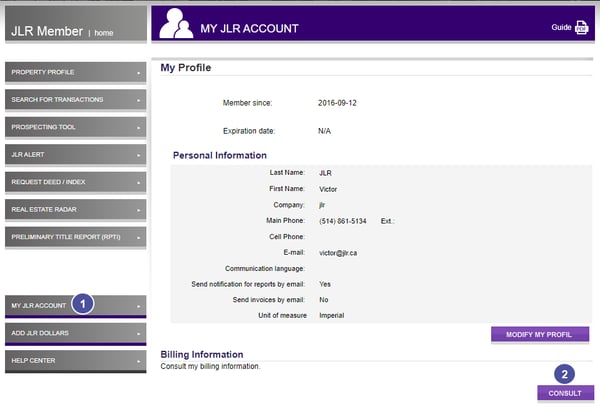Screen dimensions: 600x407
Task: Select My JLR Account in sidebar
Action: (x=75, y=306)
